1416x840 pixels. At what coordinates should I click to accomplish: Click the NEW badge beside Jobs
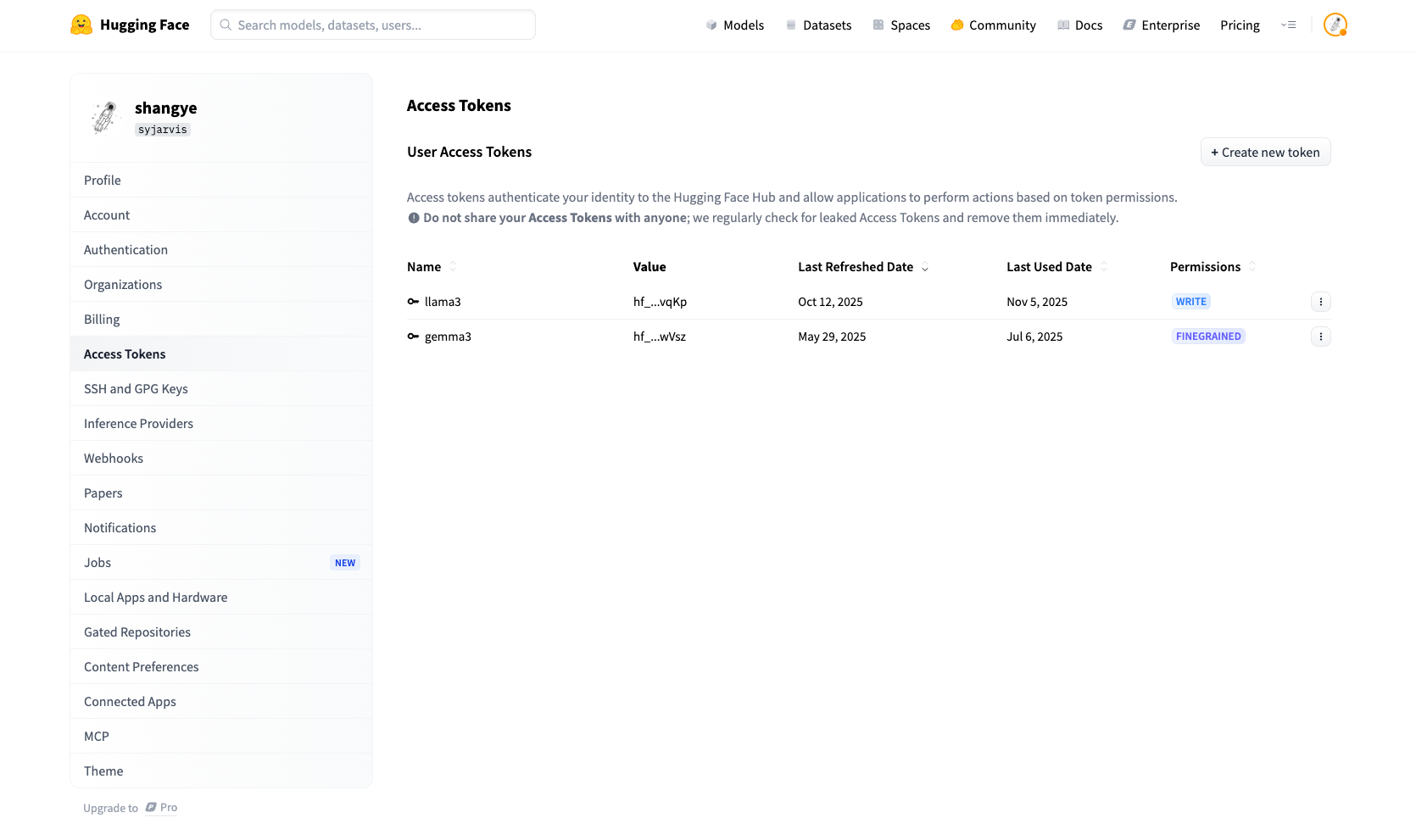345,563
